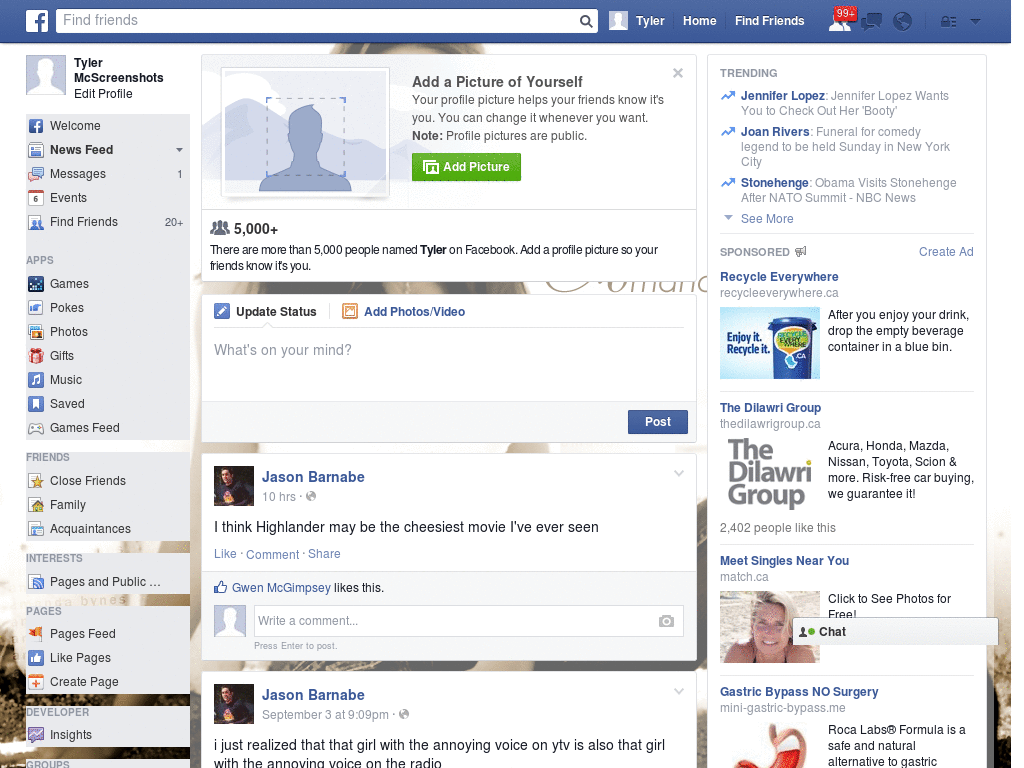Open Gastric Bypass NO Surgery ad link
The width and height of the screenshot is (1024, 768).
pyautogui.click(x=799, y=692)
